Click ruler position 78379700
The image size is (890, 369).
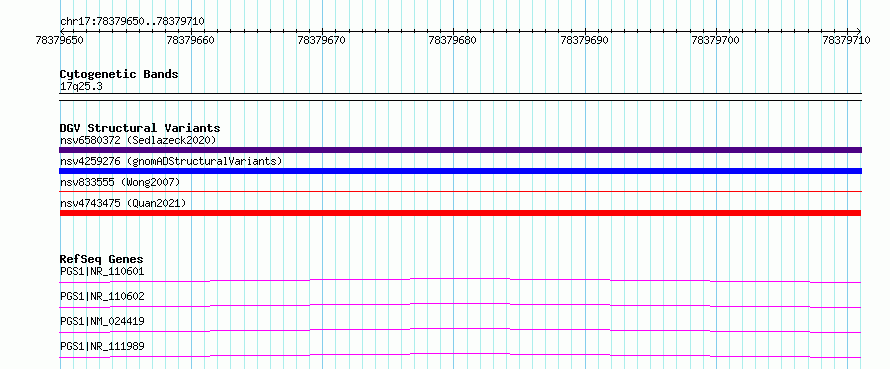[716, 40]
